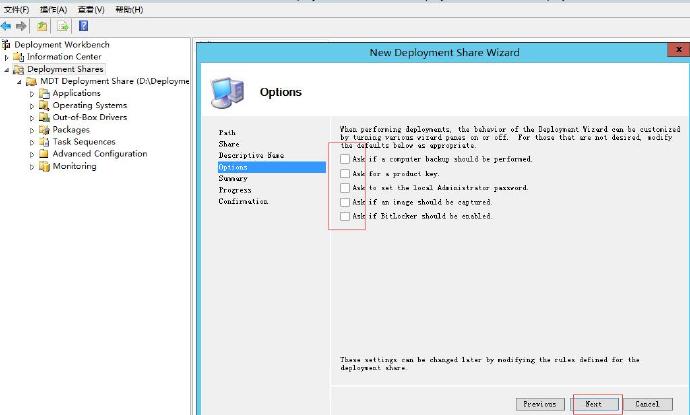Expand the Operating Systems tree node
The width and height of the screenshot is (690, 415).
(32, 106)
